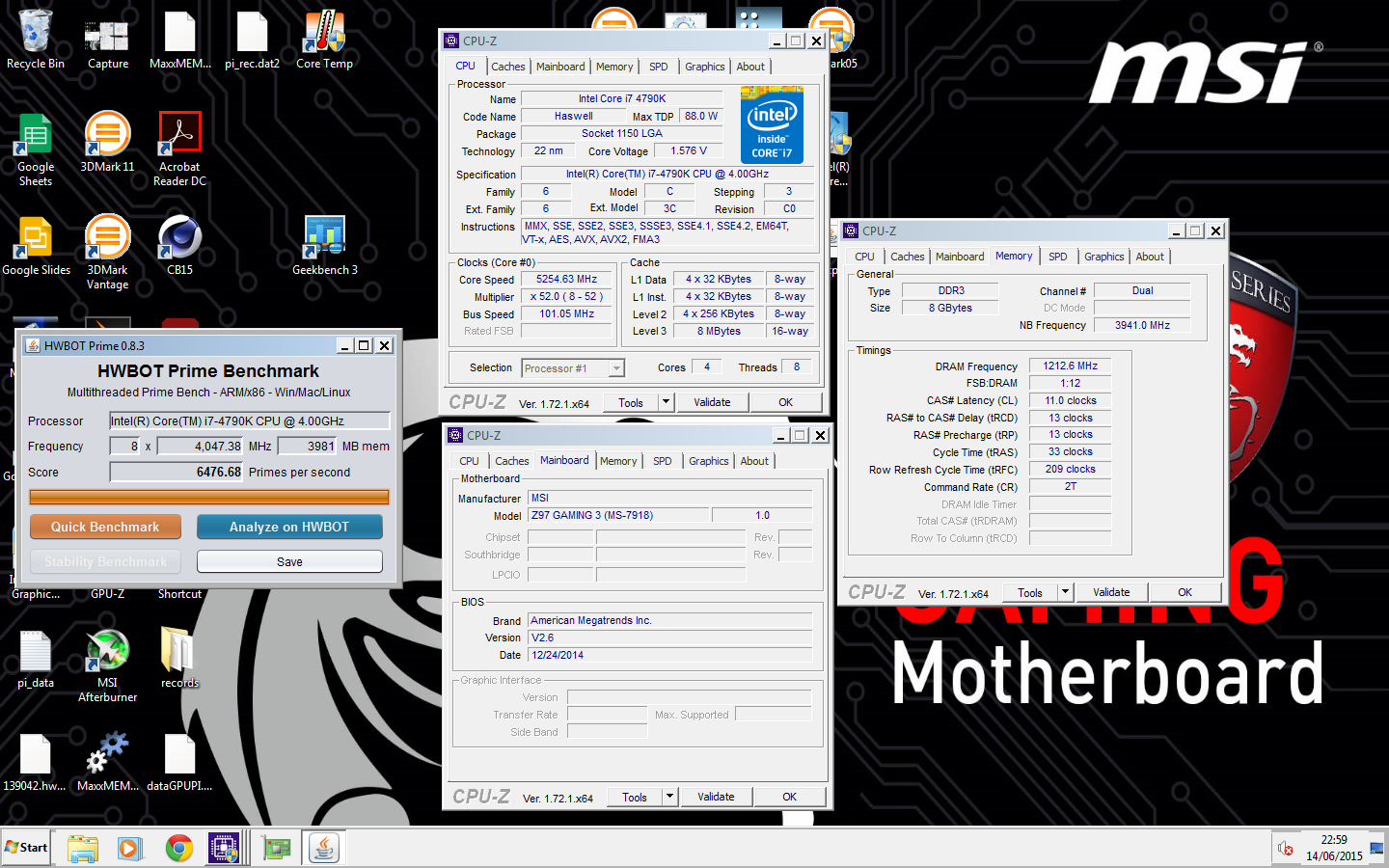Select Mainboard tab in Memory CPU-Z window
1389x868 pixels.
coord(960,257)
